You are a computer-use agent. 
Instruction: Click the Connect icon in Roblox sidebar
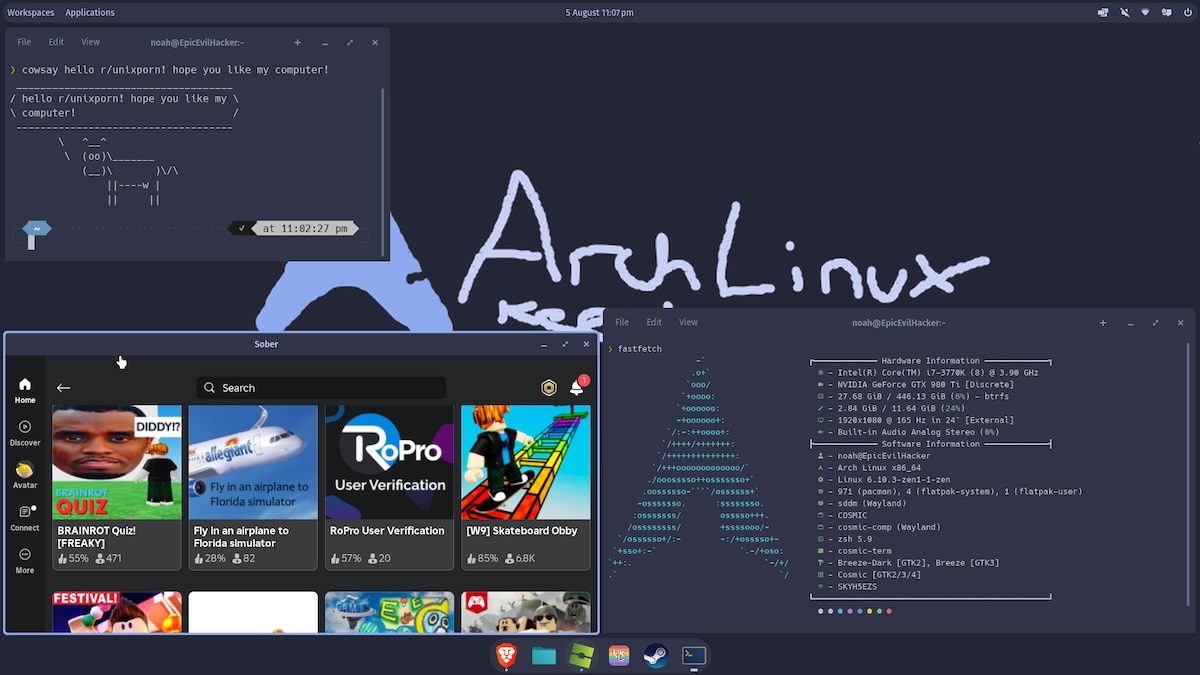[25, 517]
